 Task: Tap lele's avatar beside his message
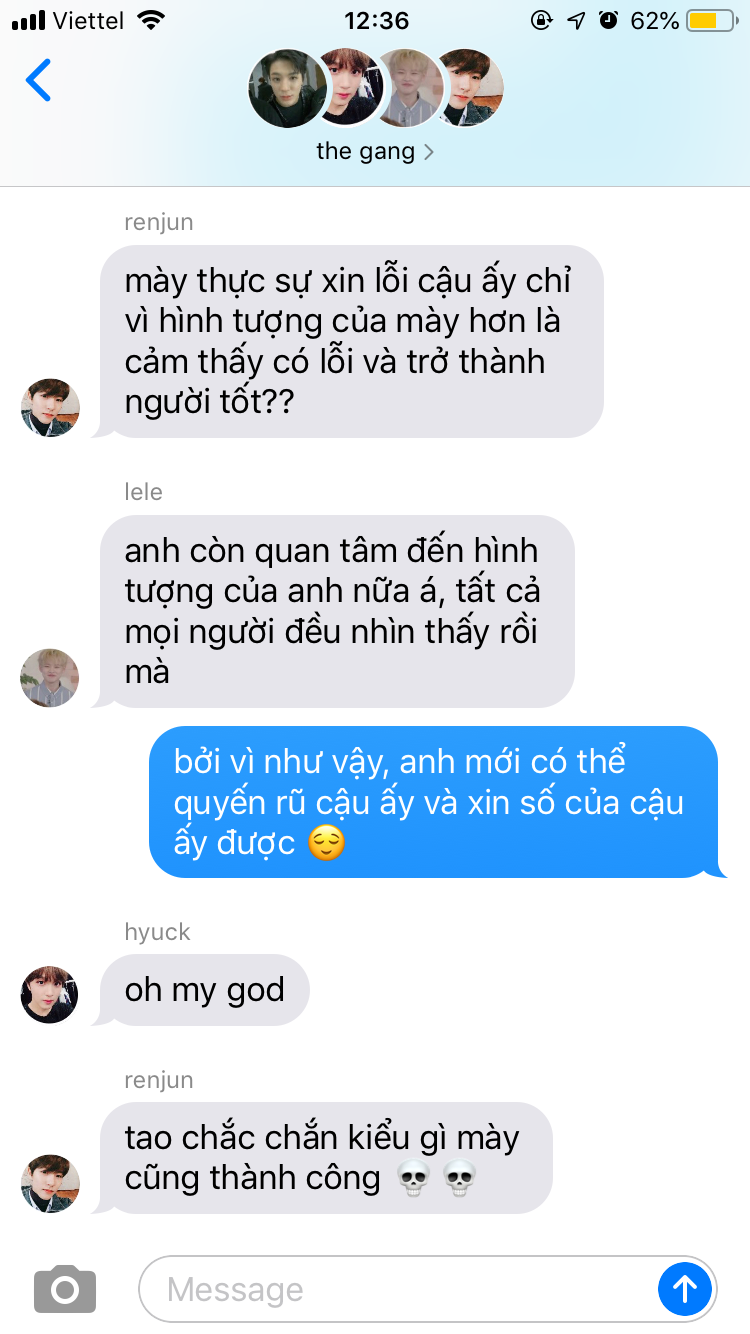point(50,677)
